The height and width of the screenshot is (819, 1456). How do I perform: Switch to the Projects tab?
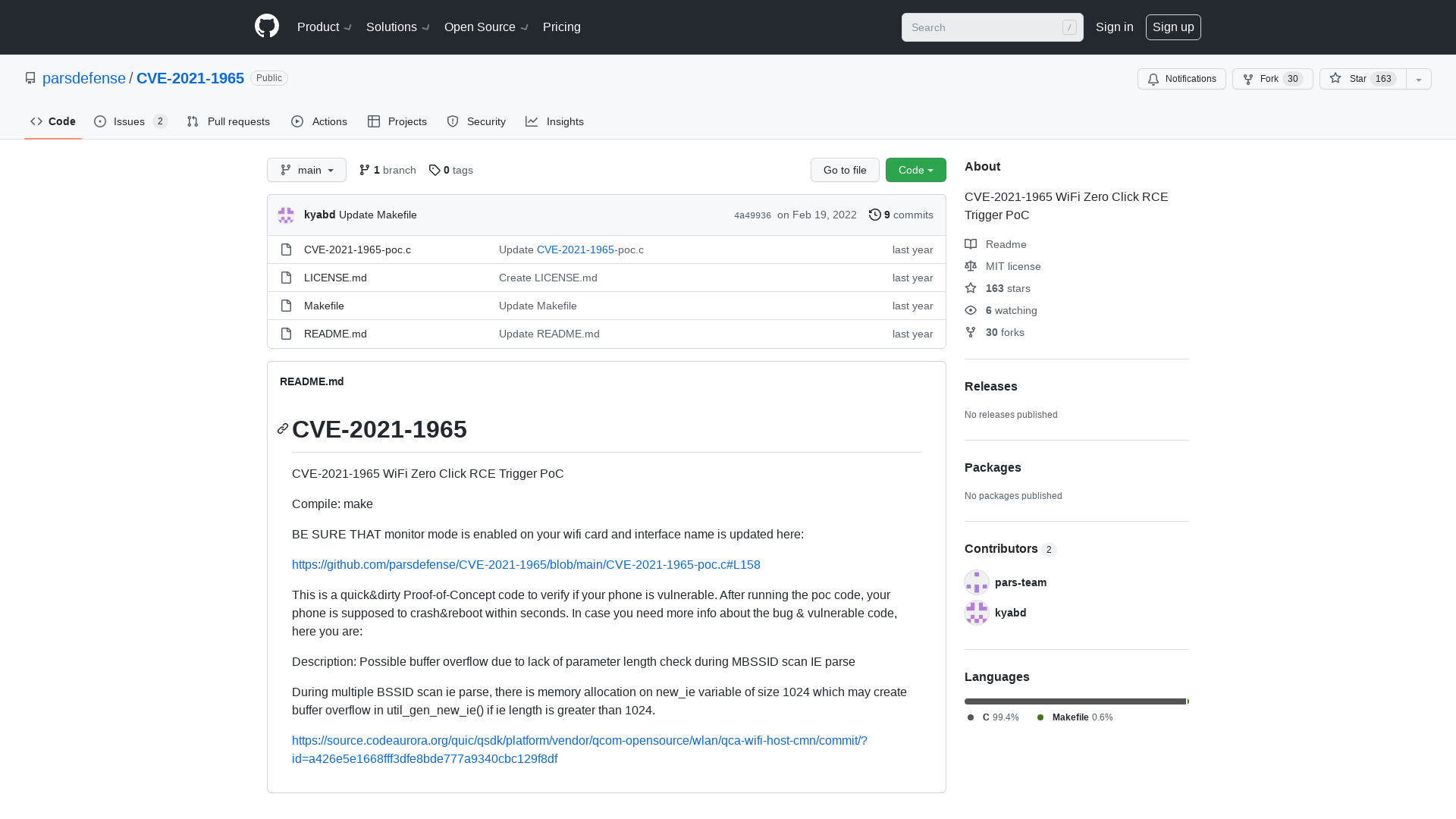click(x=397, y=121)
